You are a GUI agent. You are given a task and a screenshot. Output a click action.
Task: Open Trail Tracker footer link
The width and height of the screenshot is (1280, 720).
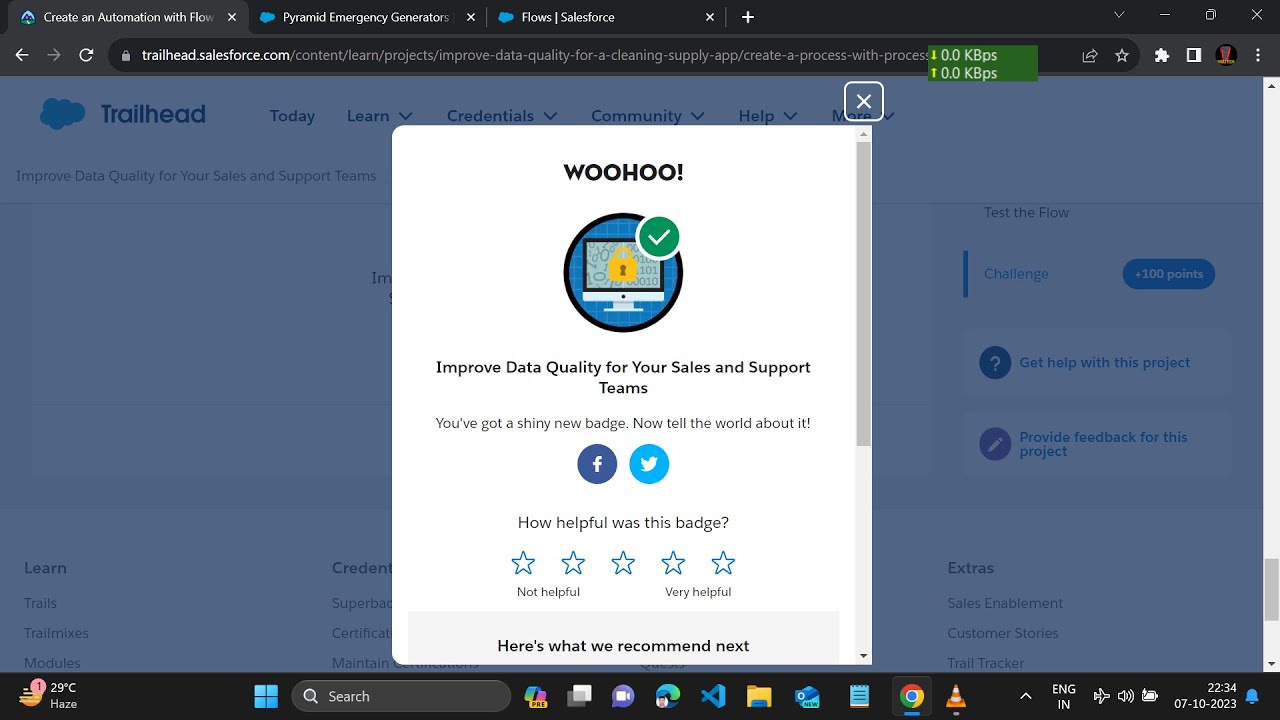(986, 663)
